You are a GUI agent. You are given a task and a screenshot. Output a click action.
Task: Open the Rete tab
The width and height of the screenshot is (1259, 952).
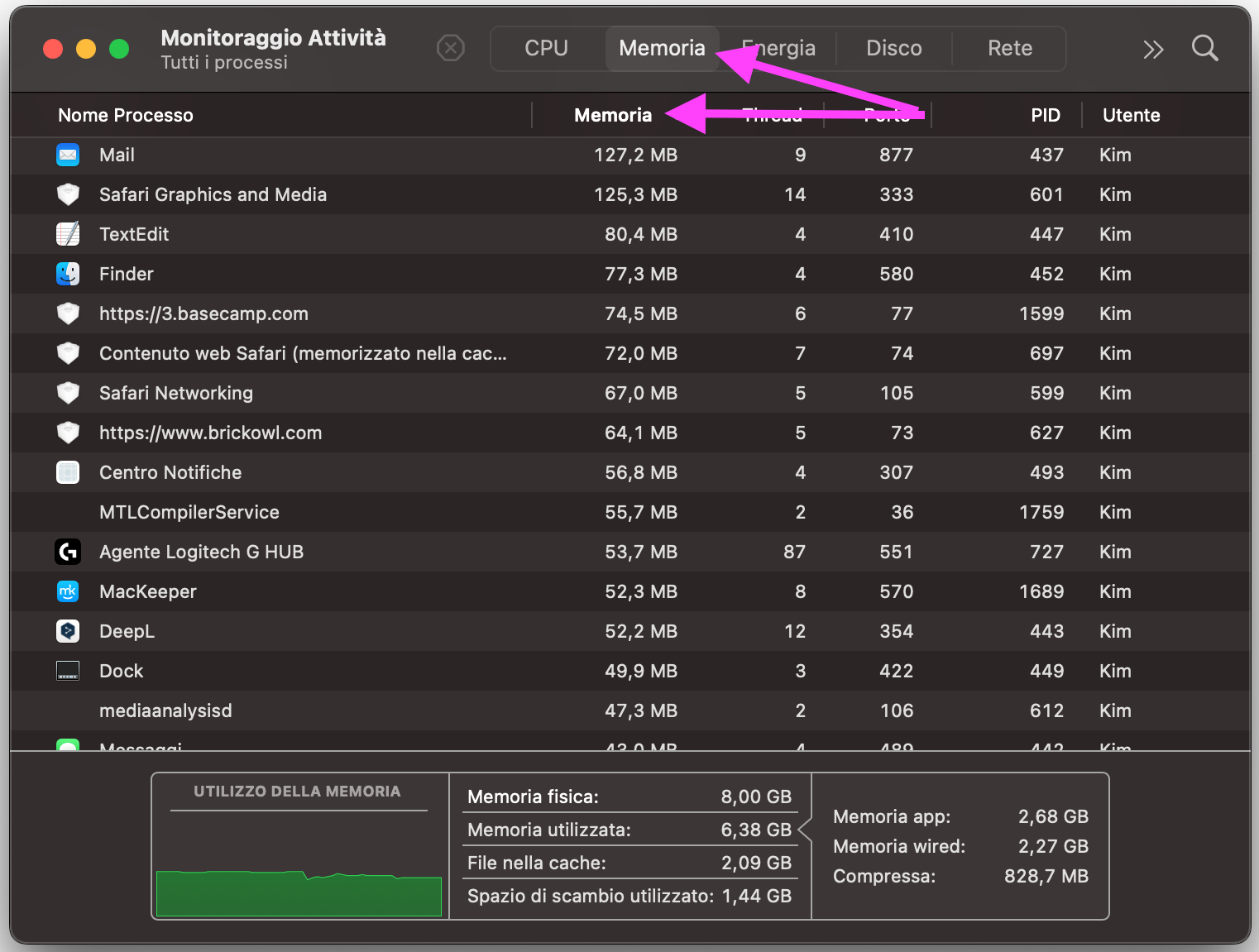[x=1009, y=49]
